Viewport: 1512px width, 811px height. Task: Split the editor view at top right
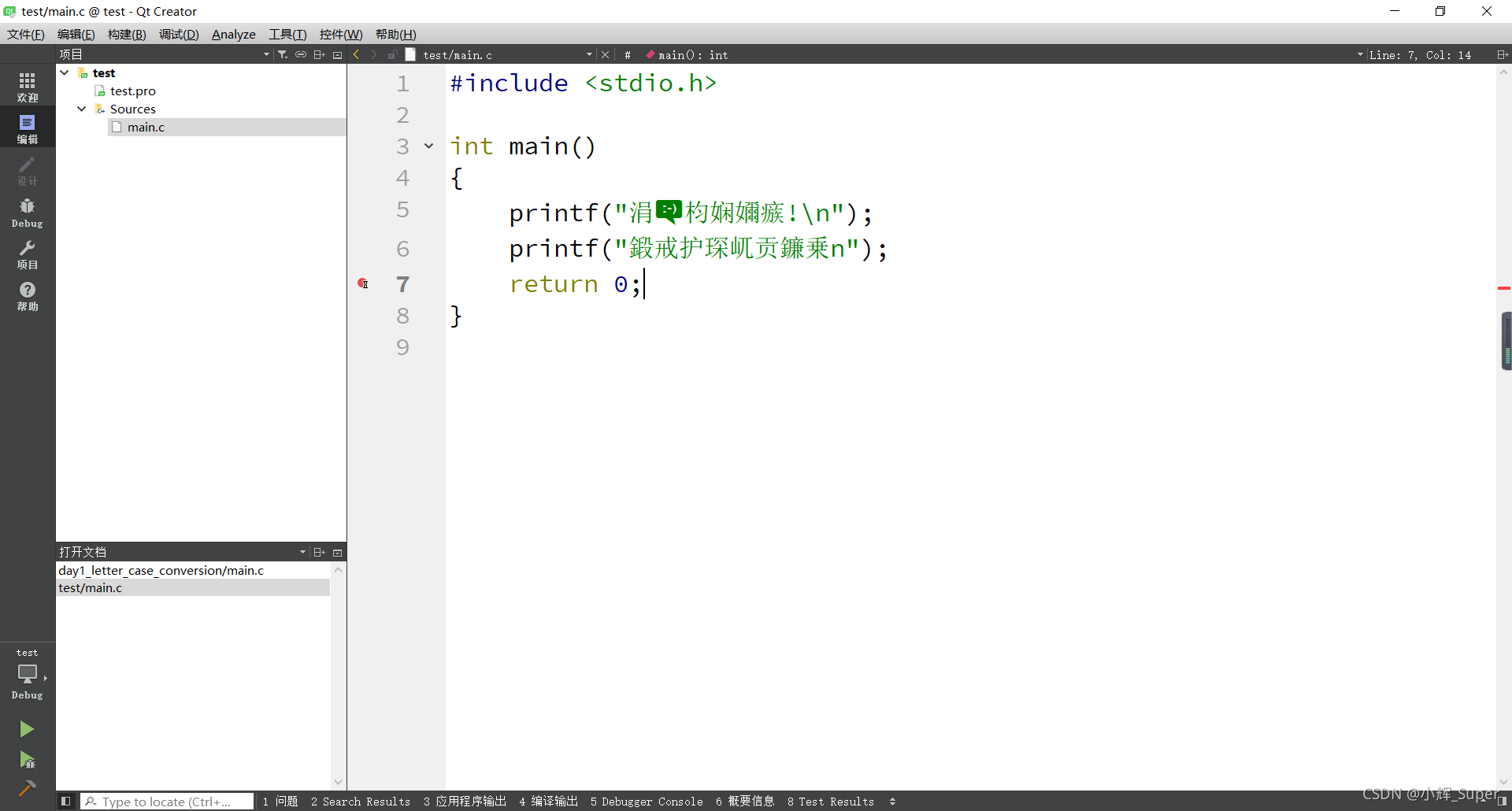point(1502,54)
